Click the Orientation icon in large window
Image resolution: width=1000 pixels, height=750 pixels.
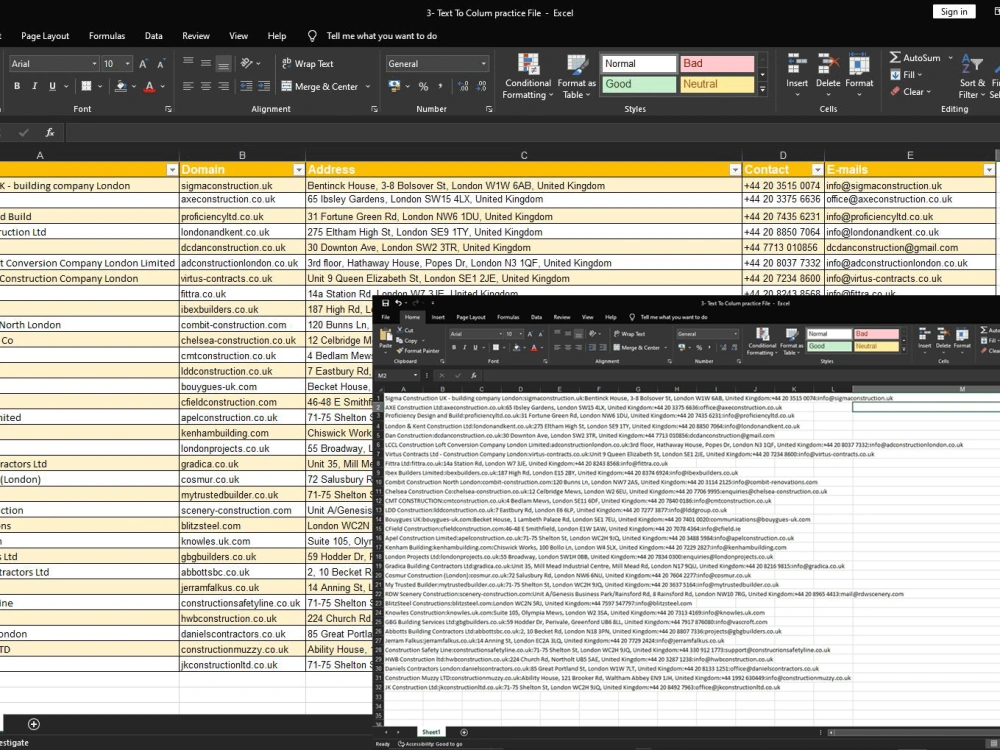[247, 63]
